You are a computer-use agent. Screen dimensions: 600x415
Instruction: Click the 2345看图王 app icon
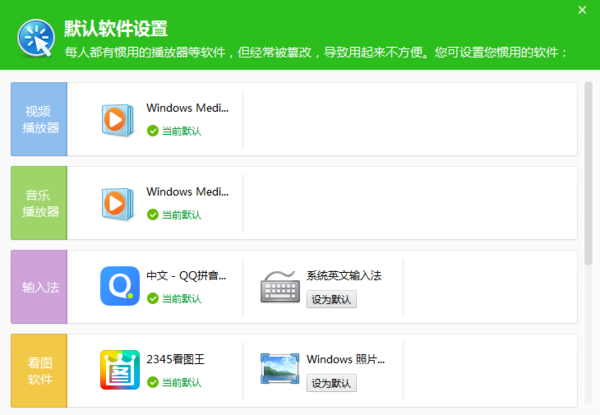120,370
